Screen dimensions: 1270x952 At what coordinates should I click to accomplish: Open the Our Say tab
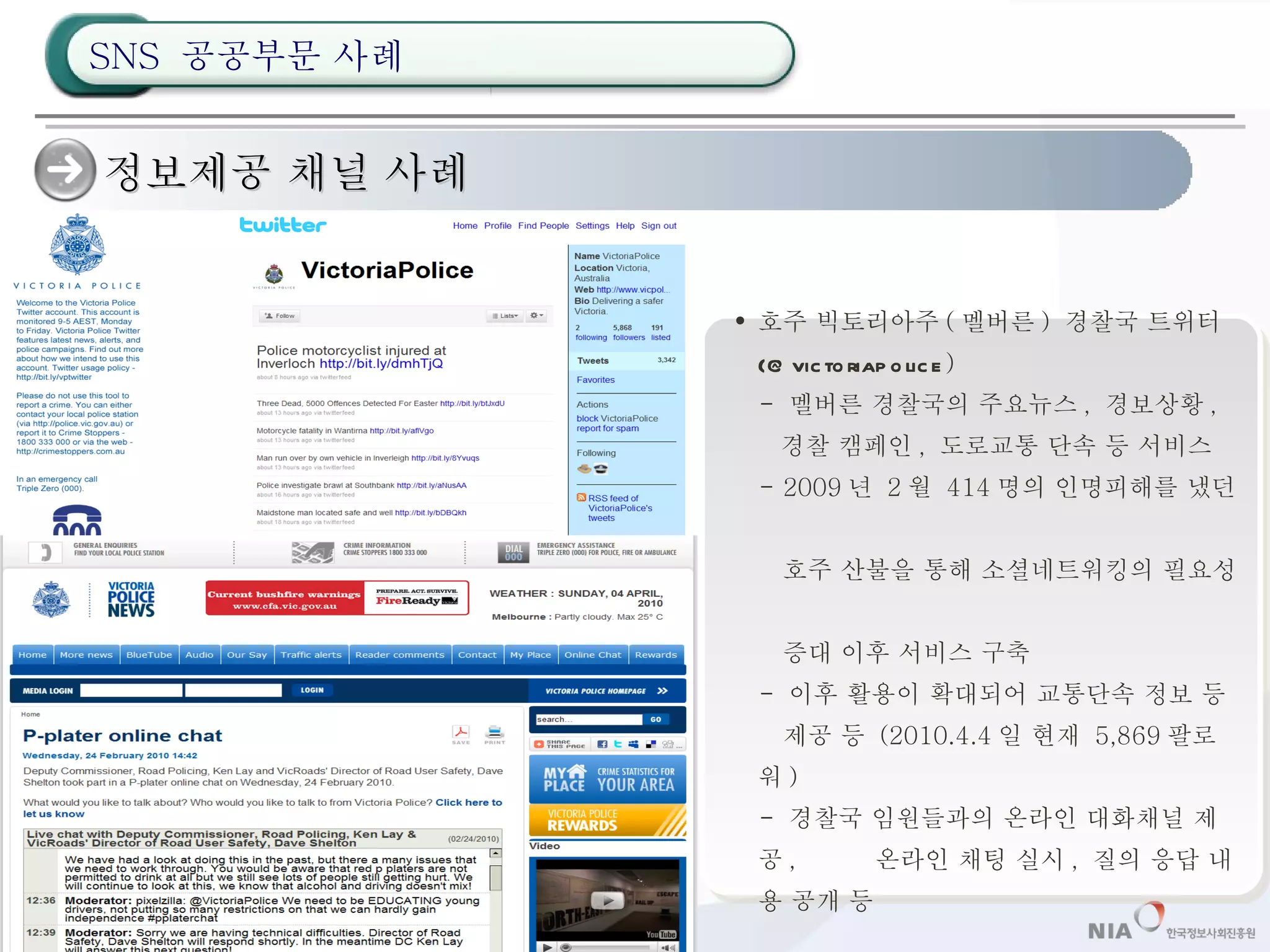247,654
